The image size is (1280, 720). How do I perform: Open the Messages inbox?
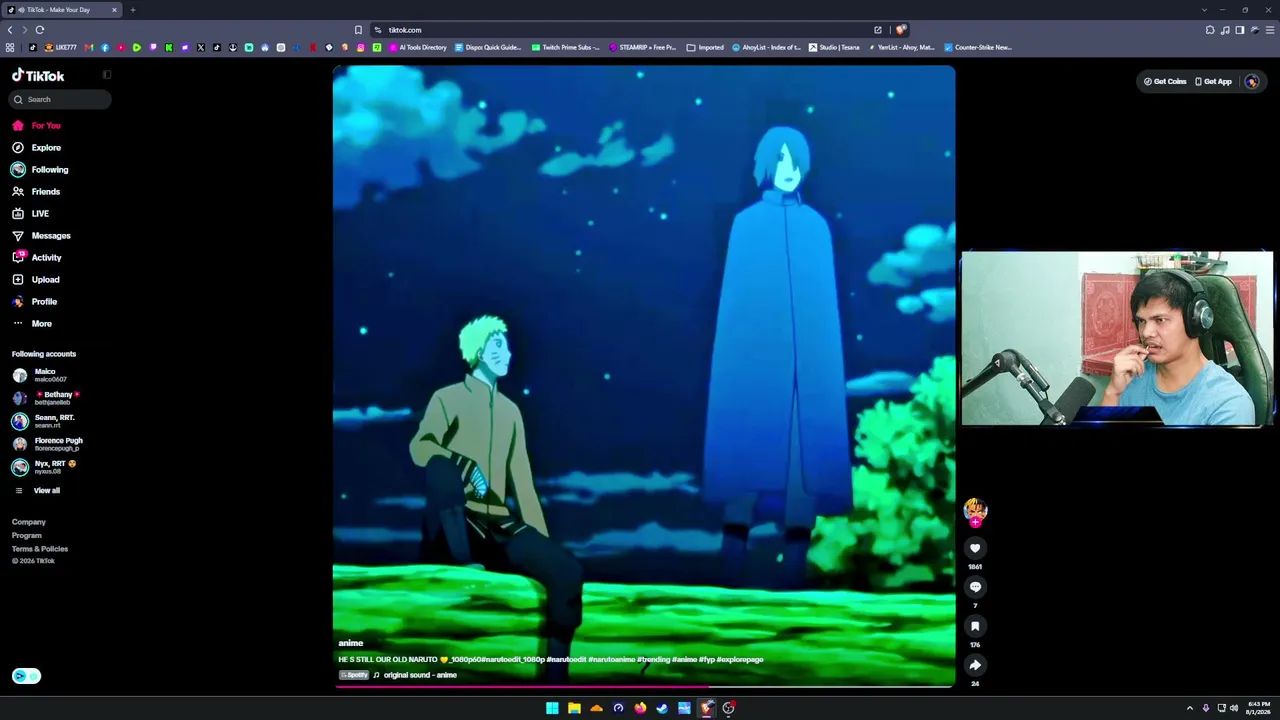[41, 236]
